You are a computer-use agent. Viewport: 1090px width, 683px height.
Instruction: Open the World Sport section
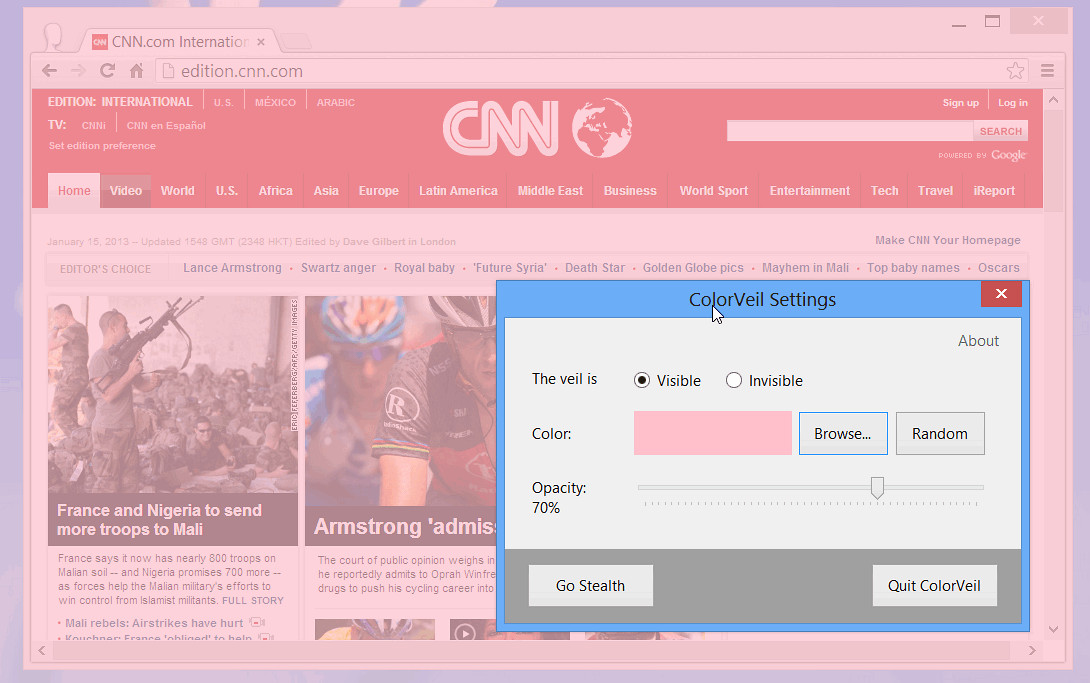[713, 190]
